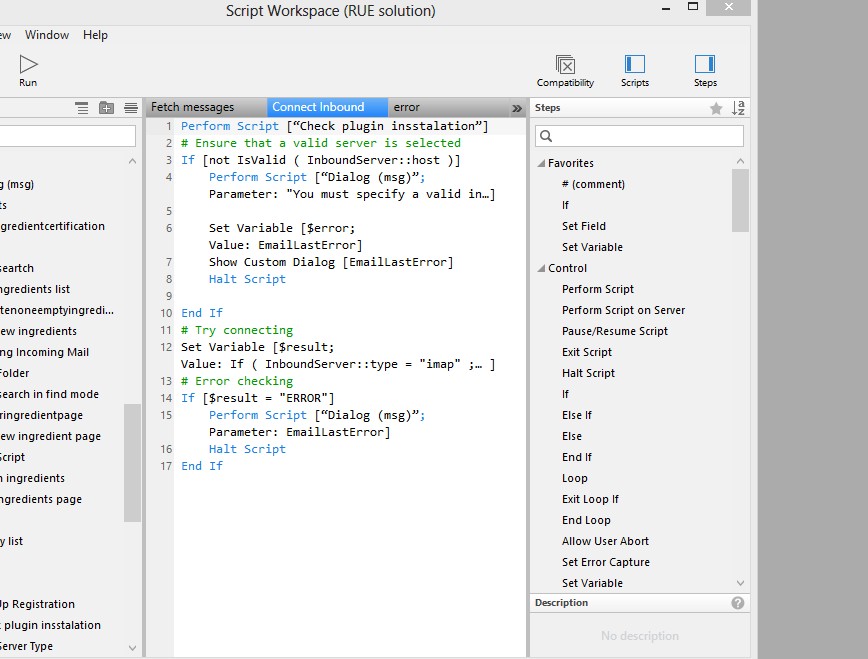Screen dimensions: 868x659
Task: Show favorite steps via star icon
Action: [x=716, y=108]
